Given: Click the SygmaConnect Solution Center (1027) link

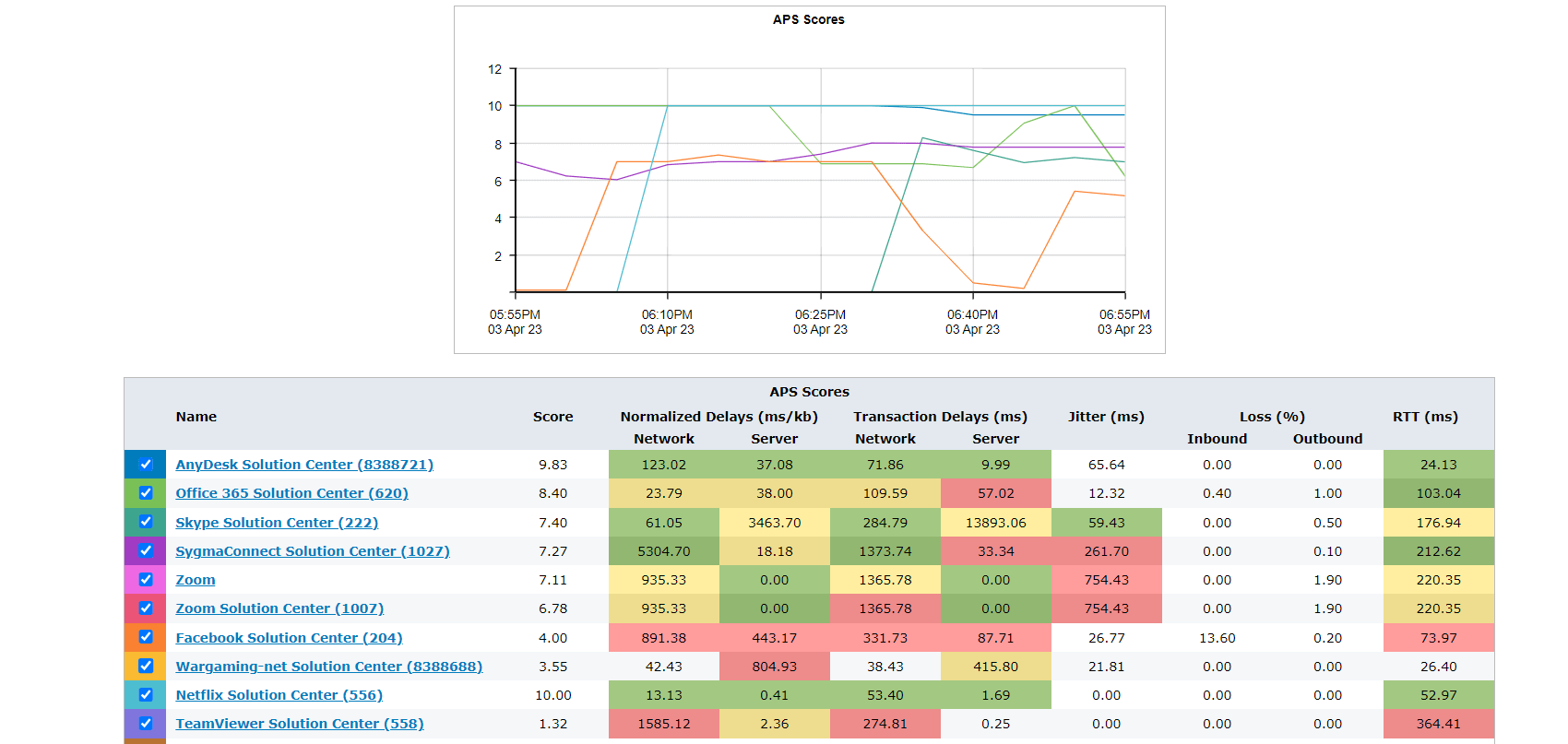Looking at the screenshot, I should [313, 551].
